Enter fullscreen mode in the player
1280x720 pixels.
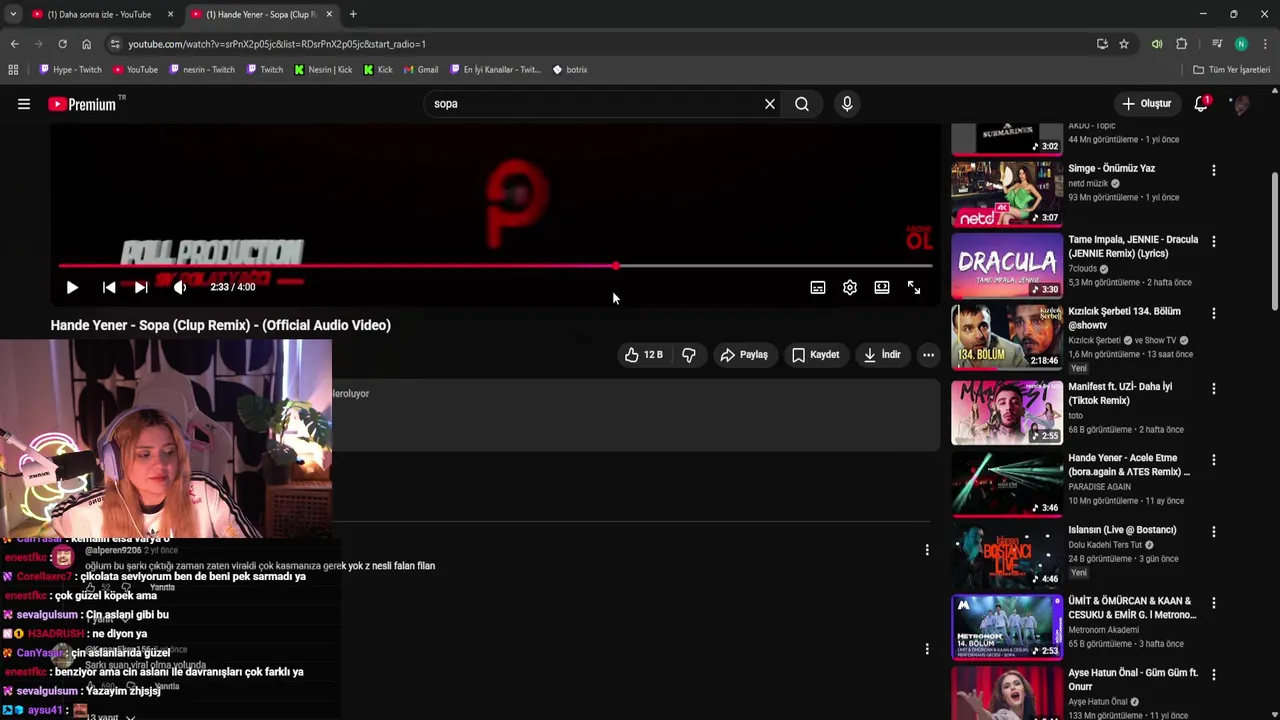pos(913,287)
